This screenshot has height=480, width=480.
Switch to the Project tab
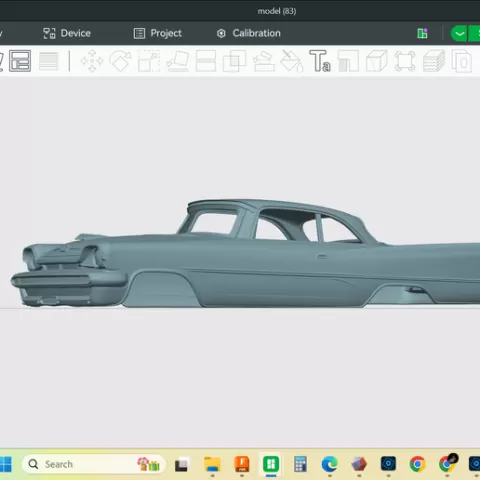(x=158, y=33)
